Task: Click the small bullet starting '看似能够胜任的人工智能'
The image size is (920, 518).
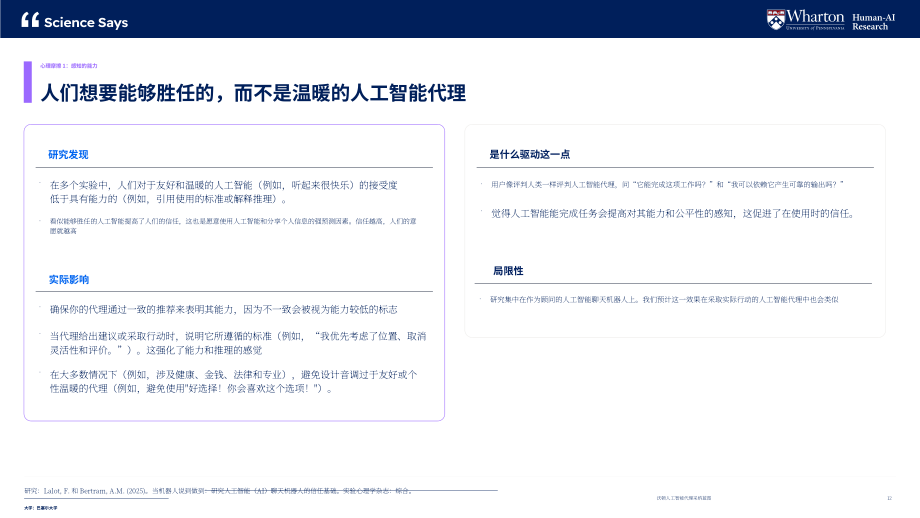Action: 233,226
